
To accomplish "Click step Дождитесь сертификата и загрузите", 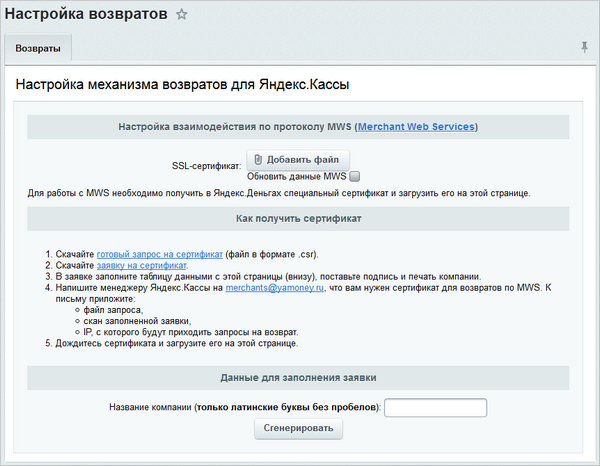I will [x=176, y=344].
